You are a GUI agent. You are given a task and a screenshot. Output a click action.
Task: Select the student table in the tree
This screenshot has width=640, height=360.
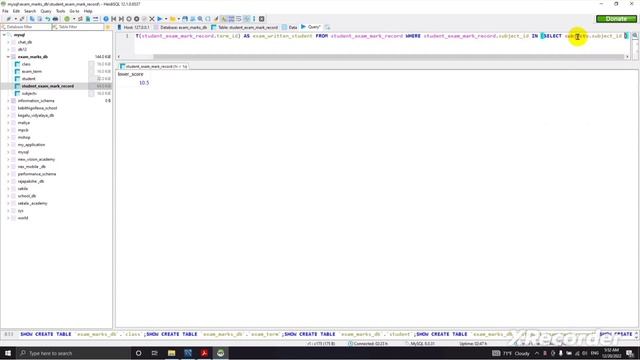pos(29,79)
